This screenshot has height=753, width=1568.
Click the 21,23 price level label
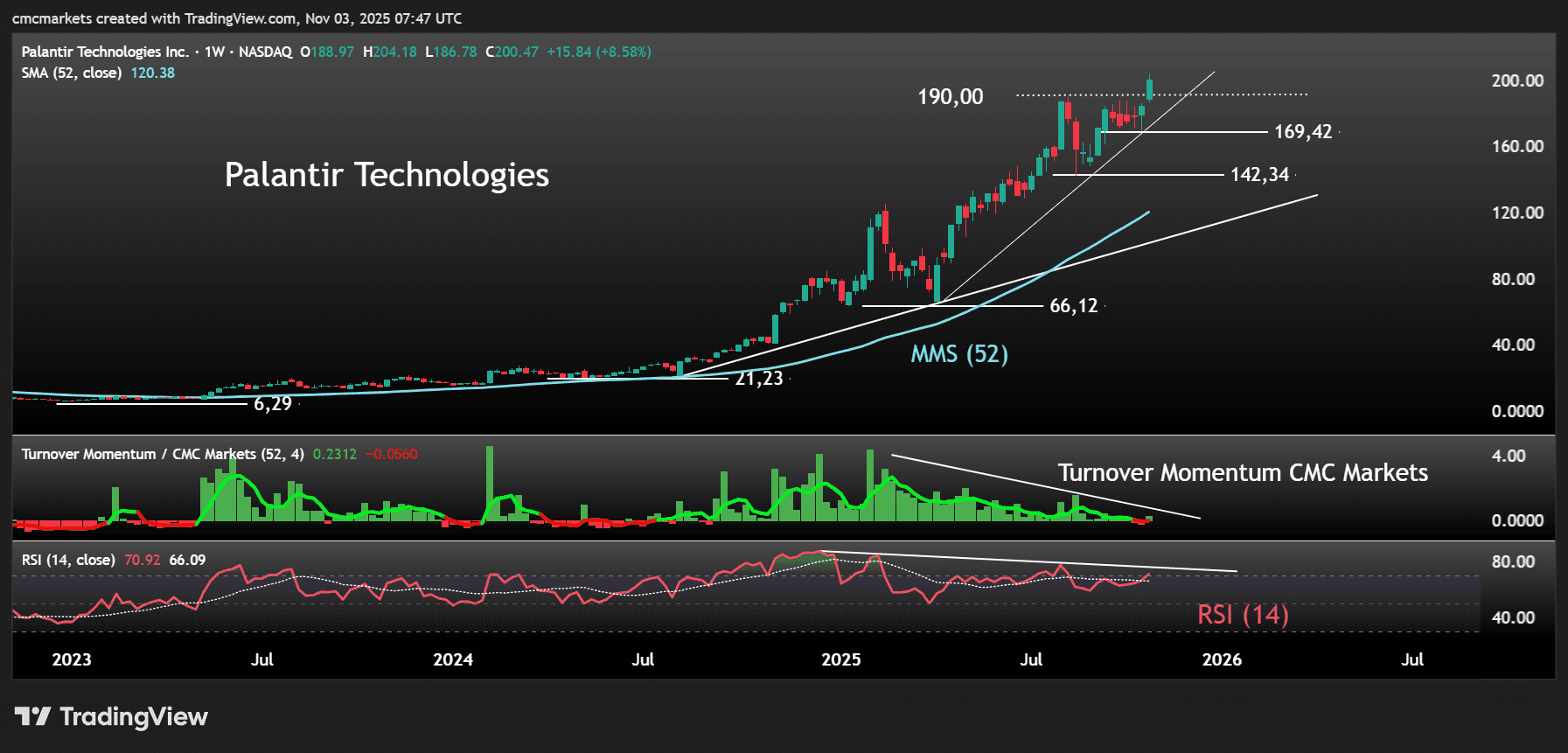tap(758, 379)
